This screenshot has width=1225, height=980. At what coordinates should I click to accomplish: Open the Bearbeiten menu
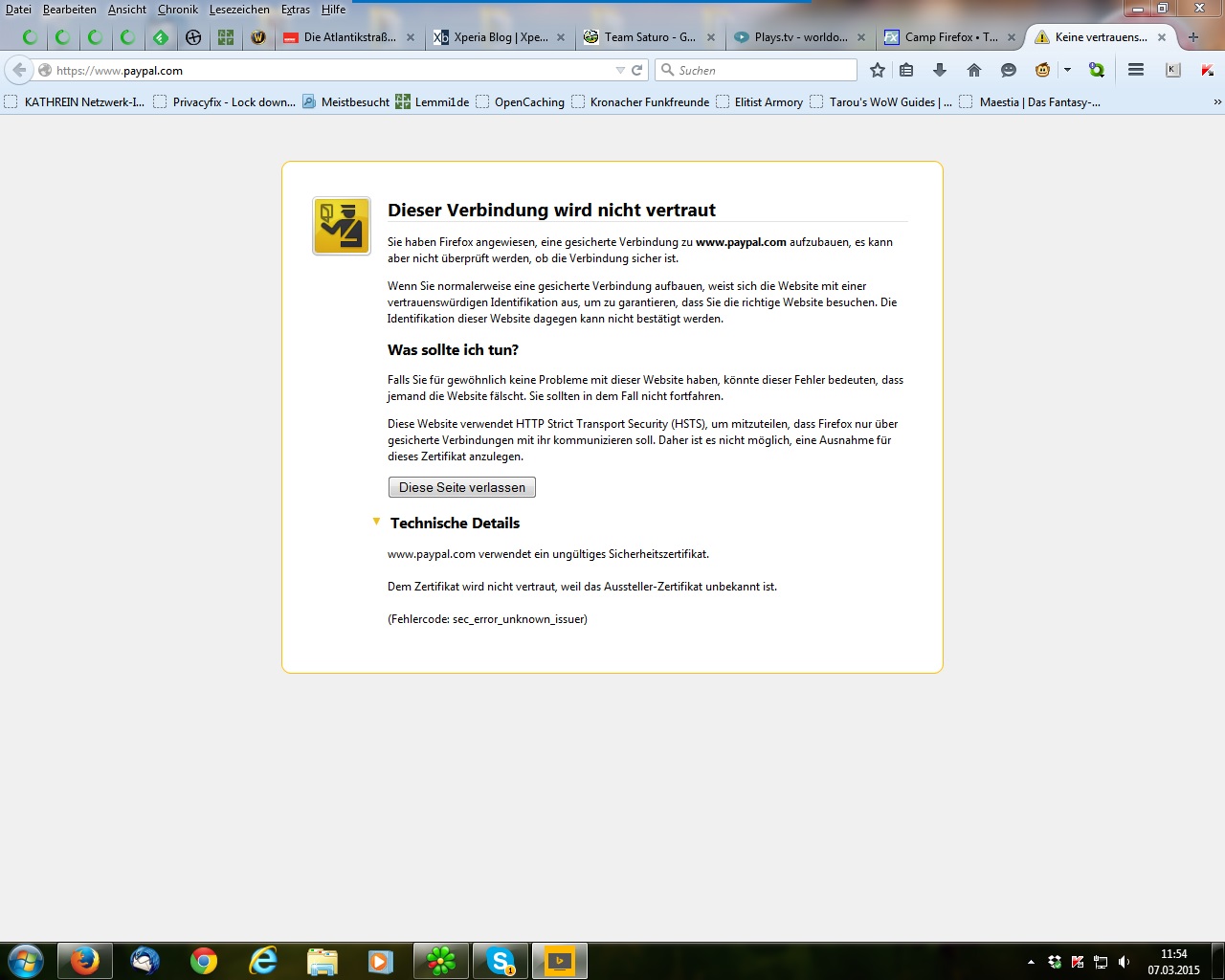click(x=70, y=10)
